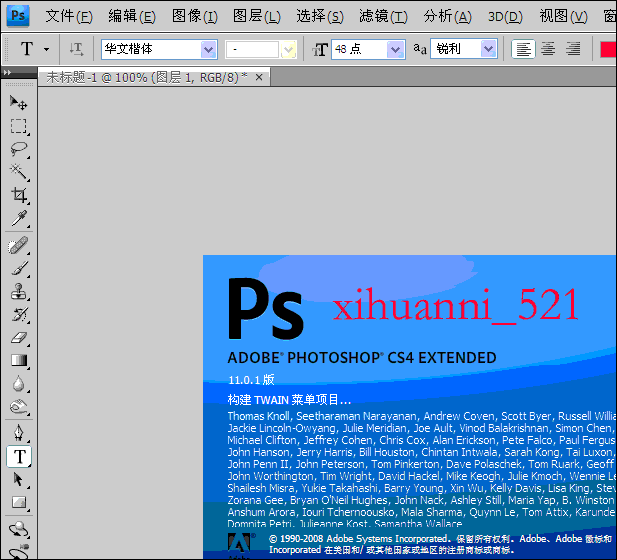617x560 pixels.
Task: Set right text alignment
Action: tap(573, 49)
